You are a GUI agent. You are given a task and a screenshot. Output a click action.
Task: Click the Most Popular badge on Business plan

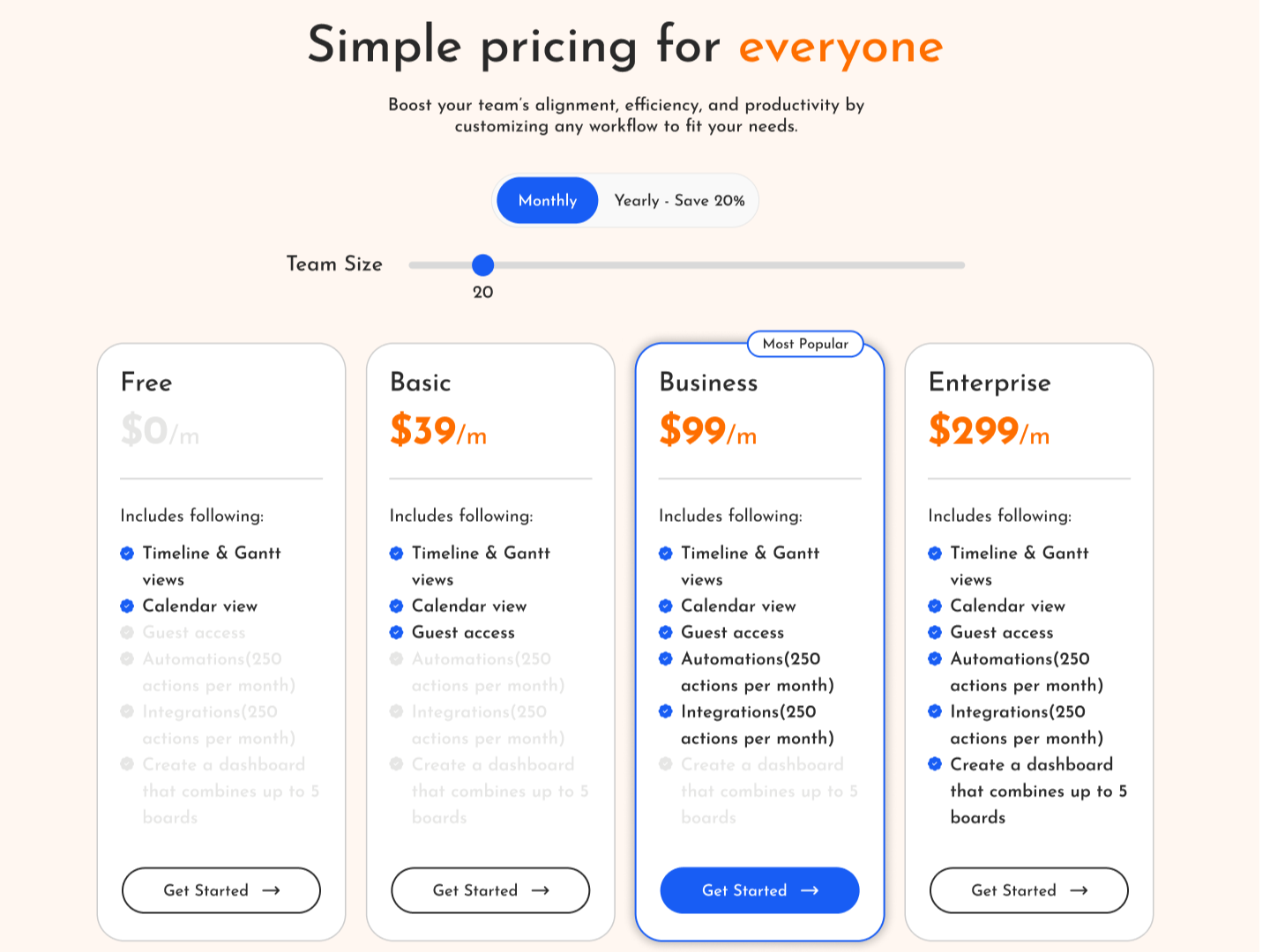click(x=805, y=344)
